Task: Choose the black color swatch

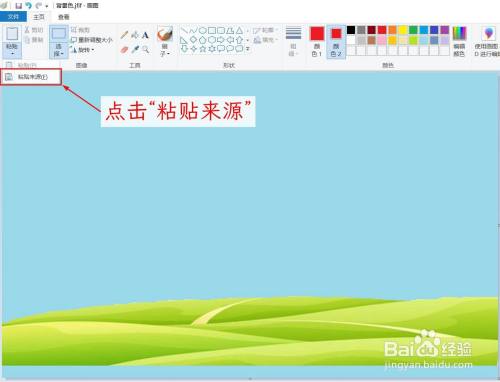Action: pyautogui.click(x=351, y=30)
